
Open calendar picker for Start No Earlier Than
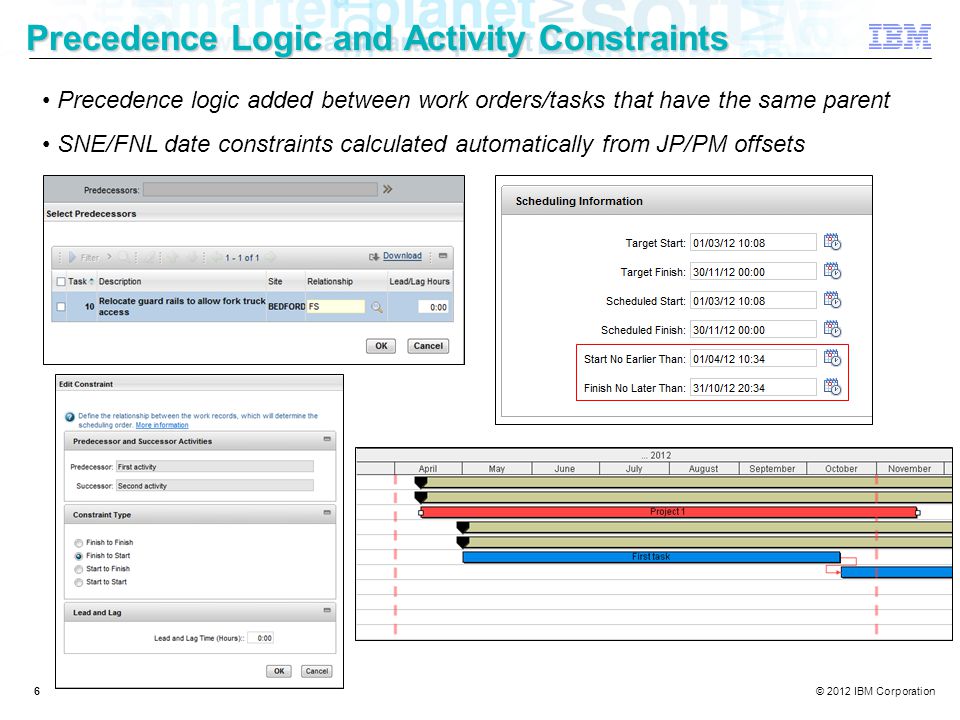(832, 358)
